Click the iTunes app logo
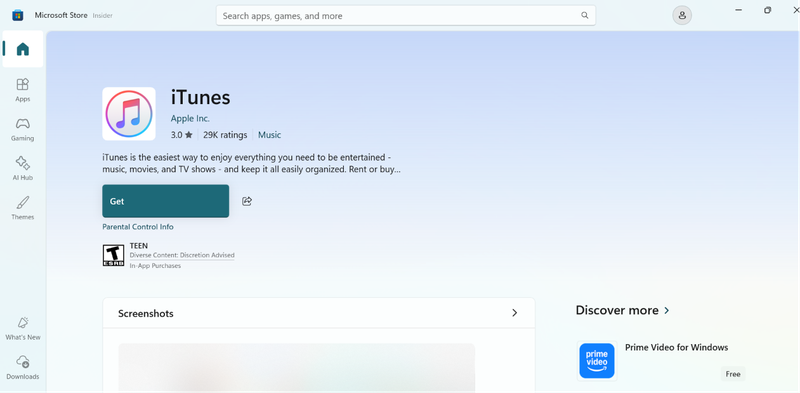 pos(129,114)
